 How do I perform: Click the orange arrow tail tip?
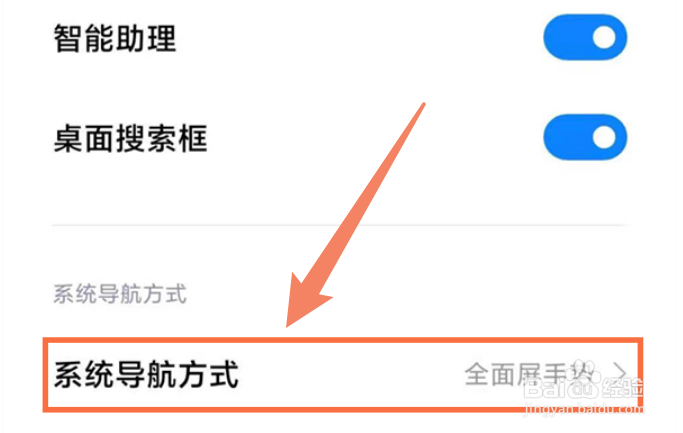tap(423, 105)
